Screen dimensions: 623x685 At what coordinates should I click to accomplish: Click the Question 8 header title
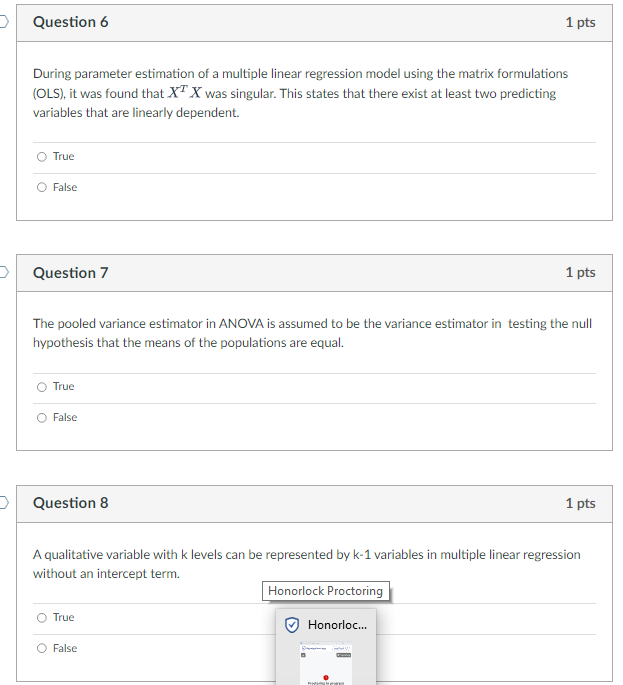(x=71, y=503)
